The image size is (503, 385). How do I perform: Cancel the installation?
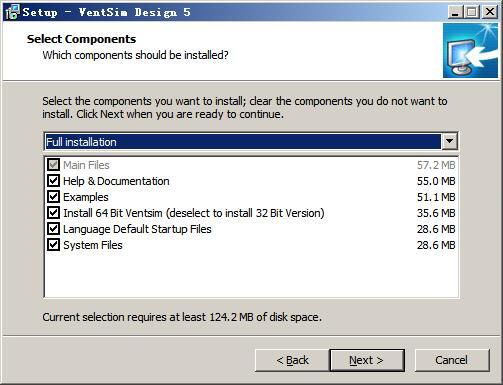pos(452,360)
